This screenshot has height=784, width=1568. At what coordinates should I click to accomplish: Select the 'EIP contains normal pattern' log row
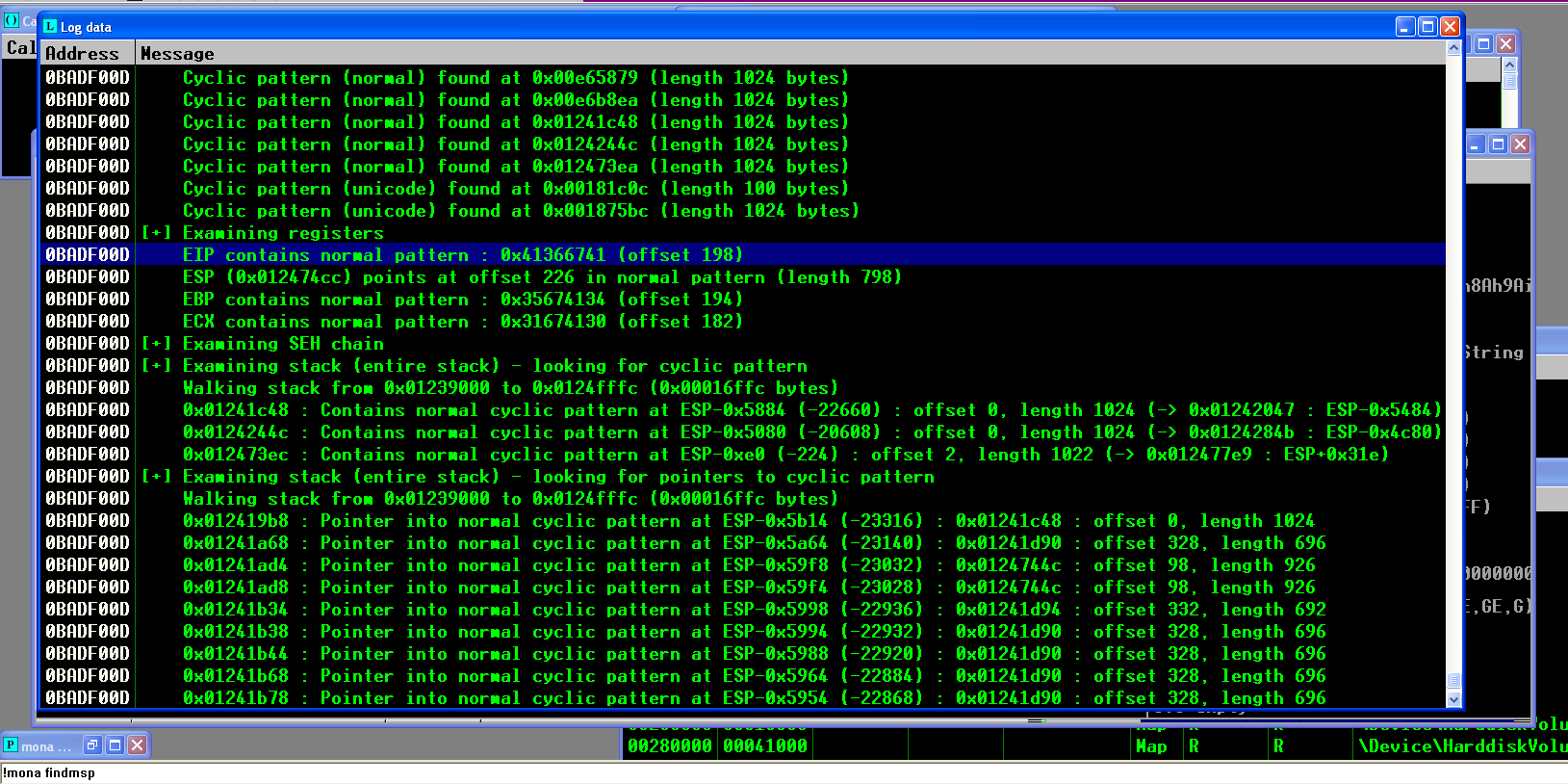click(742, 254)
